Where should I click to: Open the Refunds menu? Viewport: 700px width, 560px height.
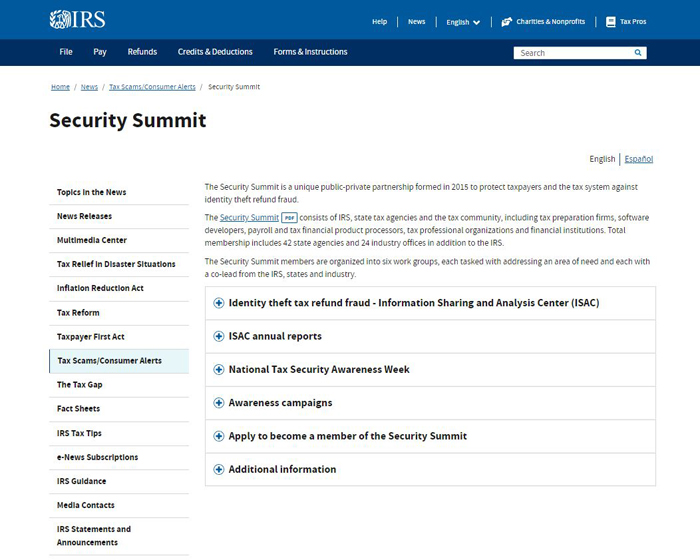click(142, 52)
